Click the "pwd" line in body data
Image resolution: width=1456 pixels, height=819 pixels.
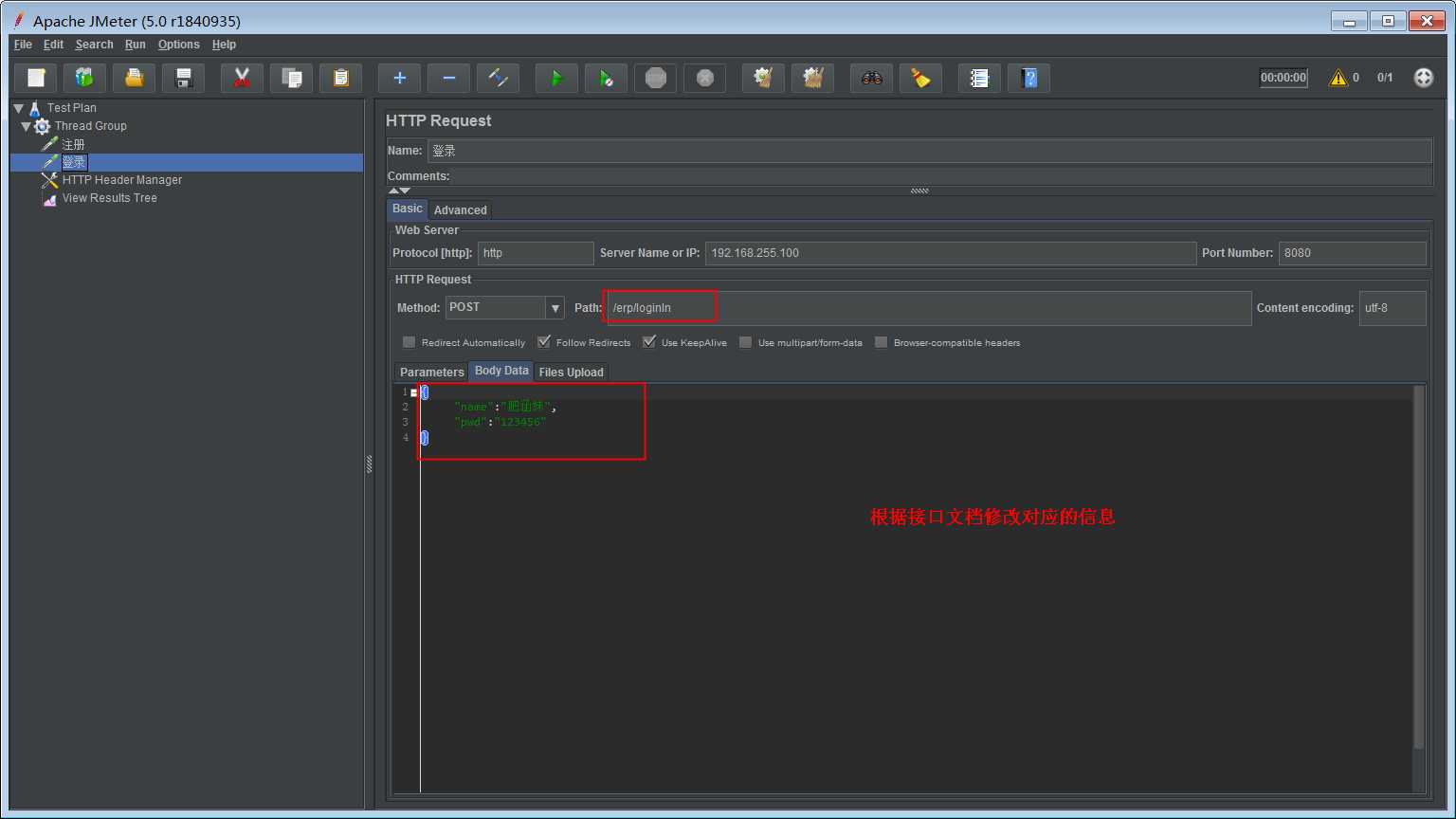[x=500, y=423]
